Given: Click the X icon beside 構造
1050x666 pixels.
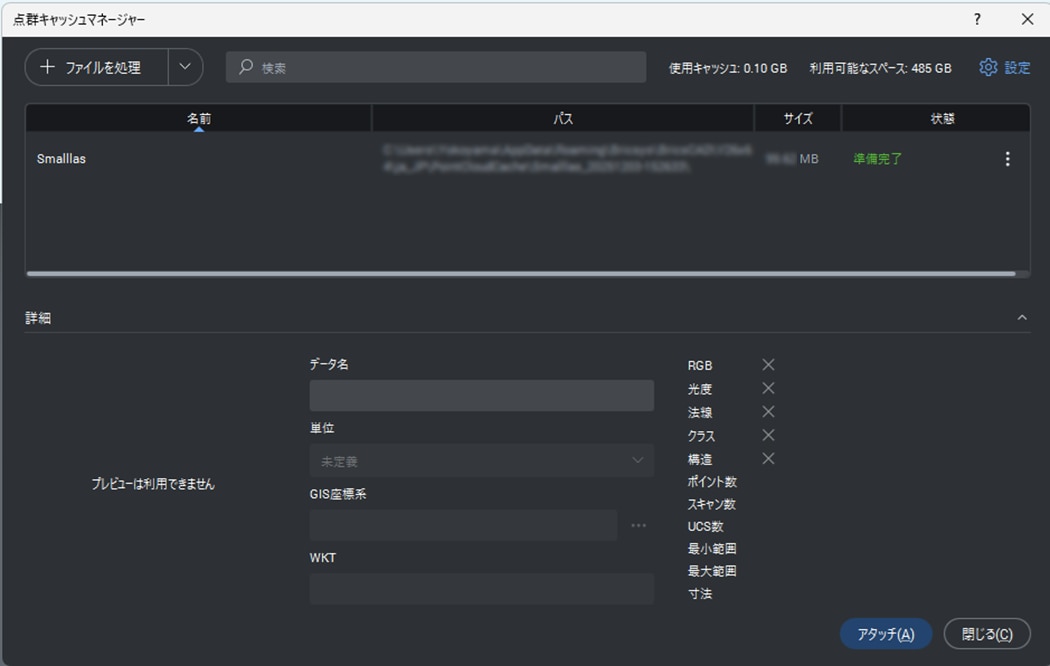Looking at the screenshot, I should tap(768, 459).
